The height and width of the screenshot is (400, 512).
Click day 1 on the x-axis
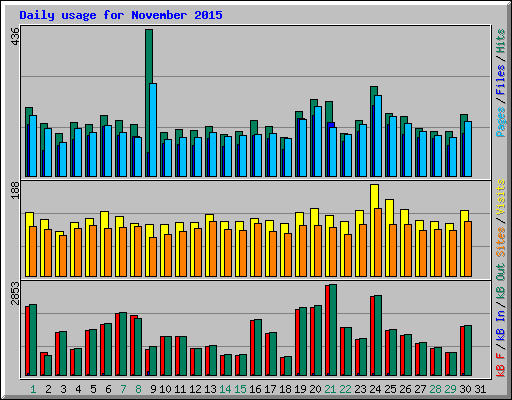33,389
